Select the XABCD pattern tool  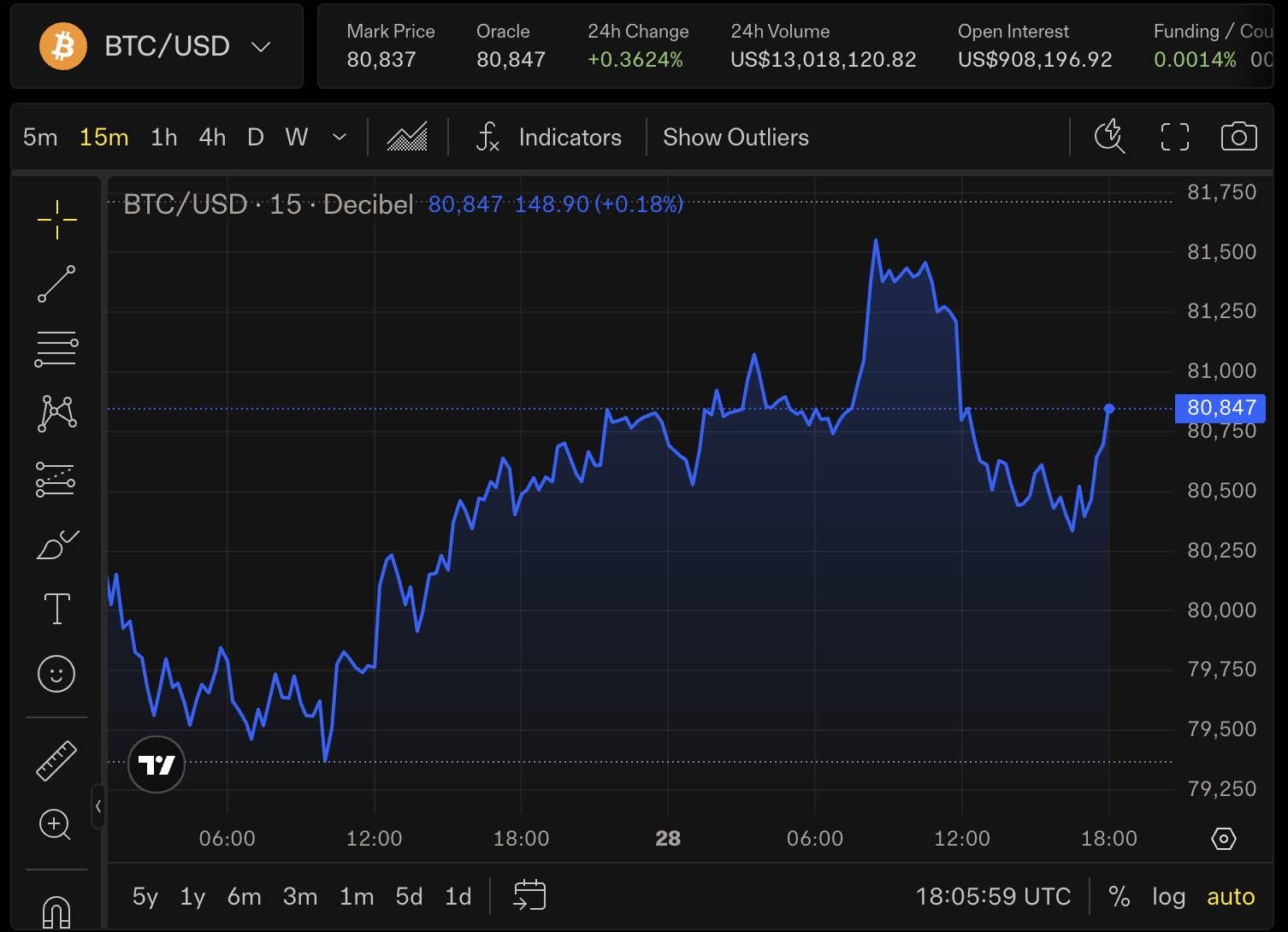56,414
